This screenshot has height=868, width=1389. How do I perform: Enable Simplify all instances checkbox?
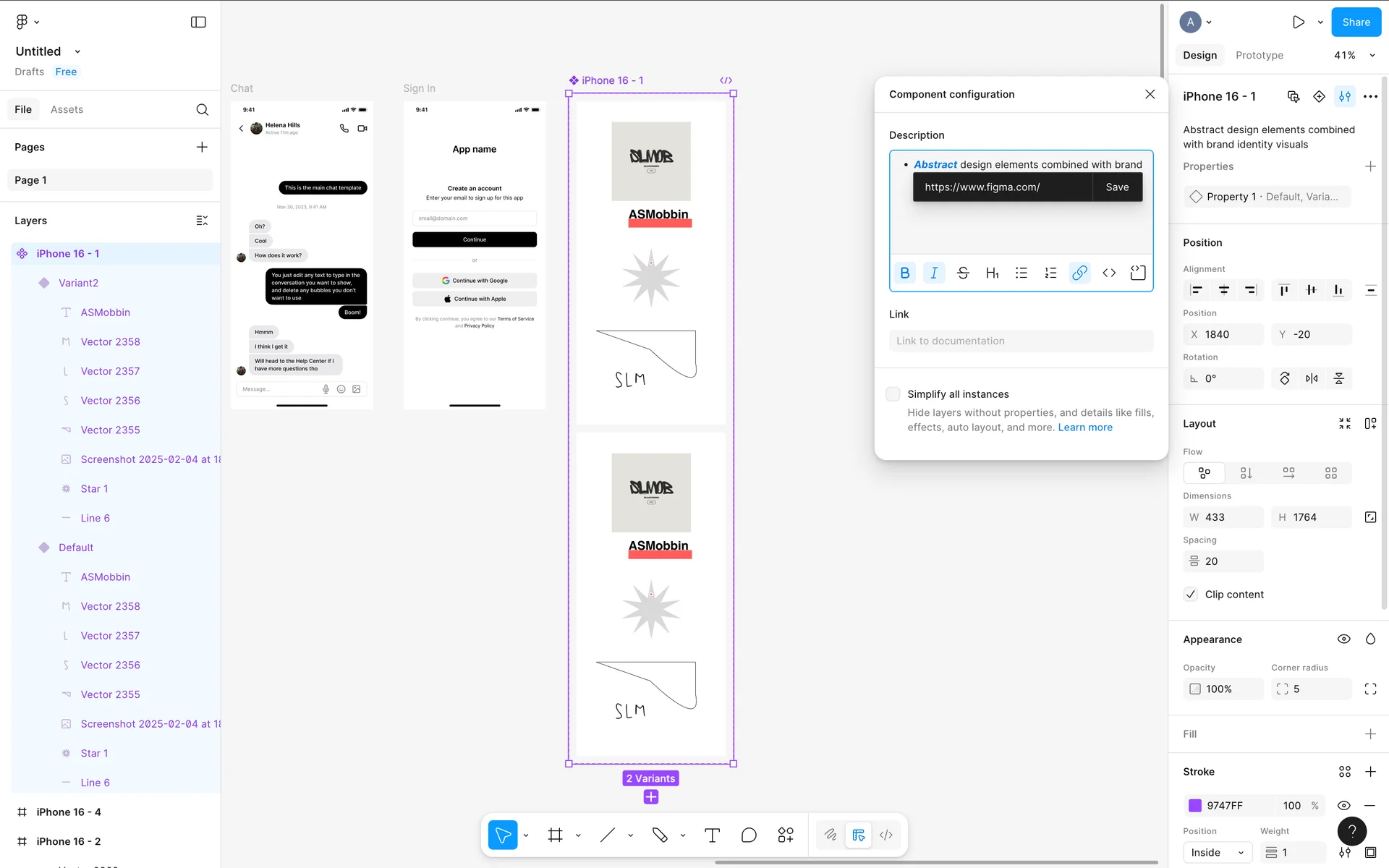[893, 394]
